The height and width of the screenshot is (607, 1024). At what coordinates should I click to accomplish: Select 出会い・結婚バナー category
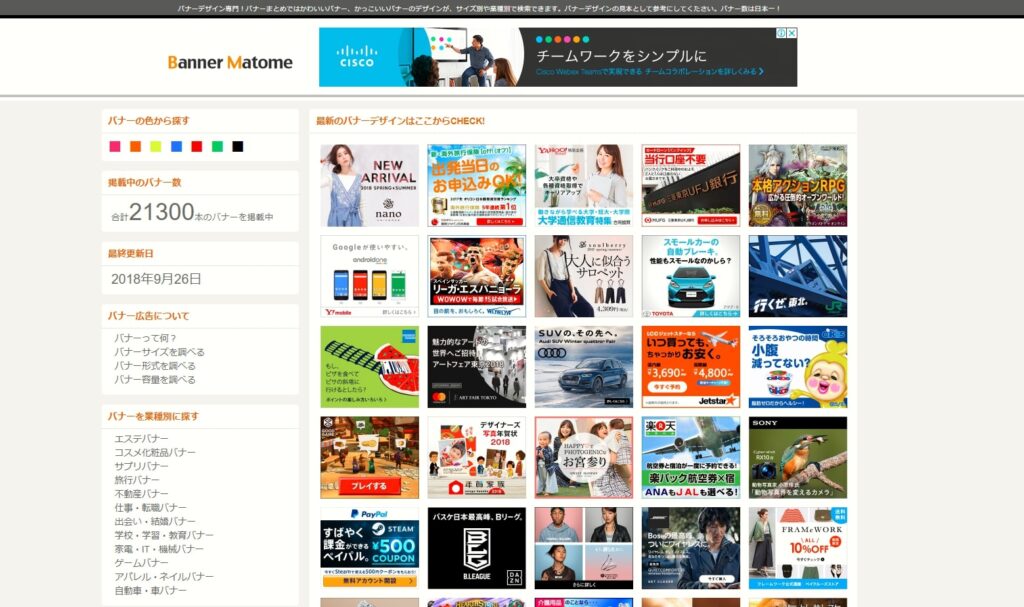pos(155,521)
